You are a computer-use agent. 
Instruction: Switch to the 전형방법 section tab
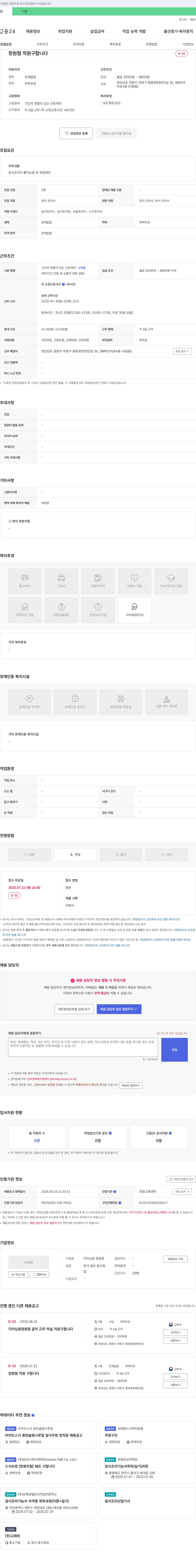click(151, 44)
